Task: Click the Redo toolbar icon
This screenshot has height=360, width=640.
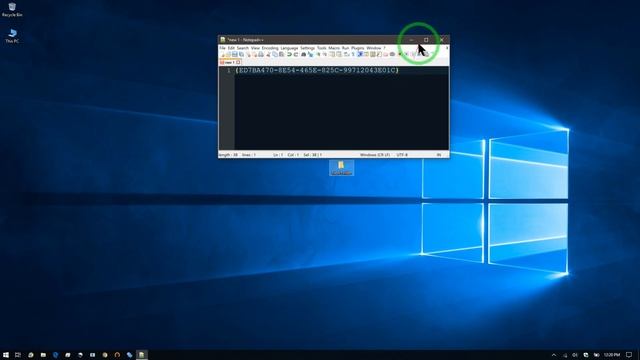Action: tap(296, 54)
